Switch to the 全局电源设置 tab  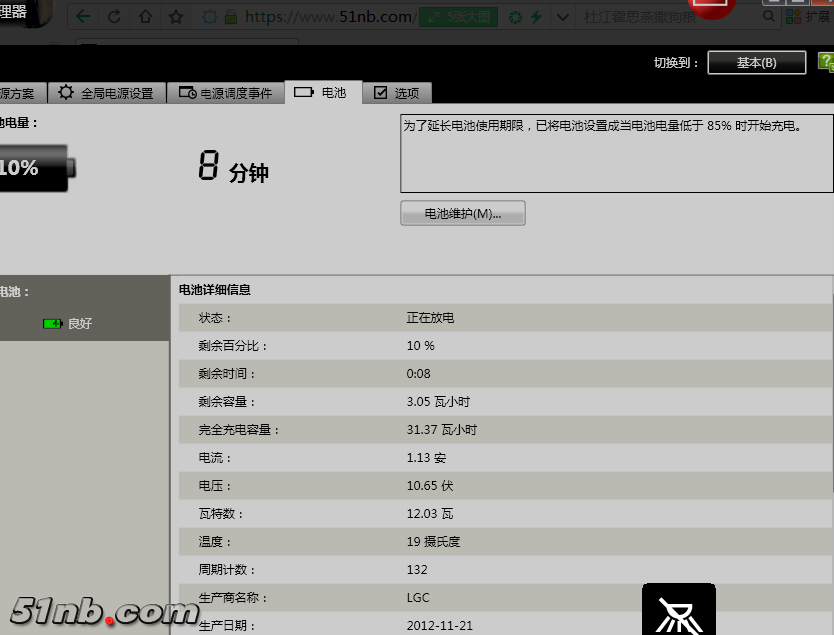tap(106, 92)
